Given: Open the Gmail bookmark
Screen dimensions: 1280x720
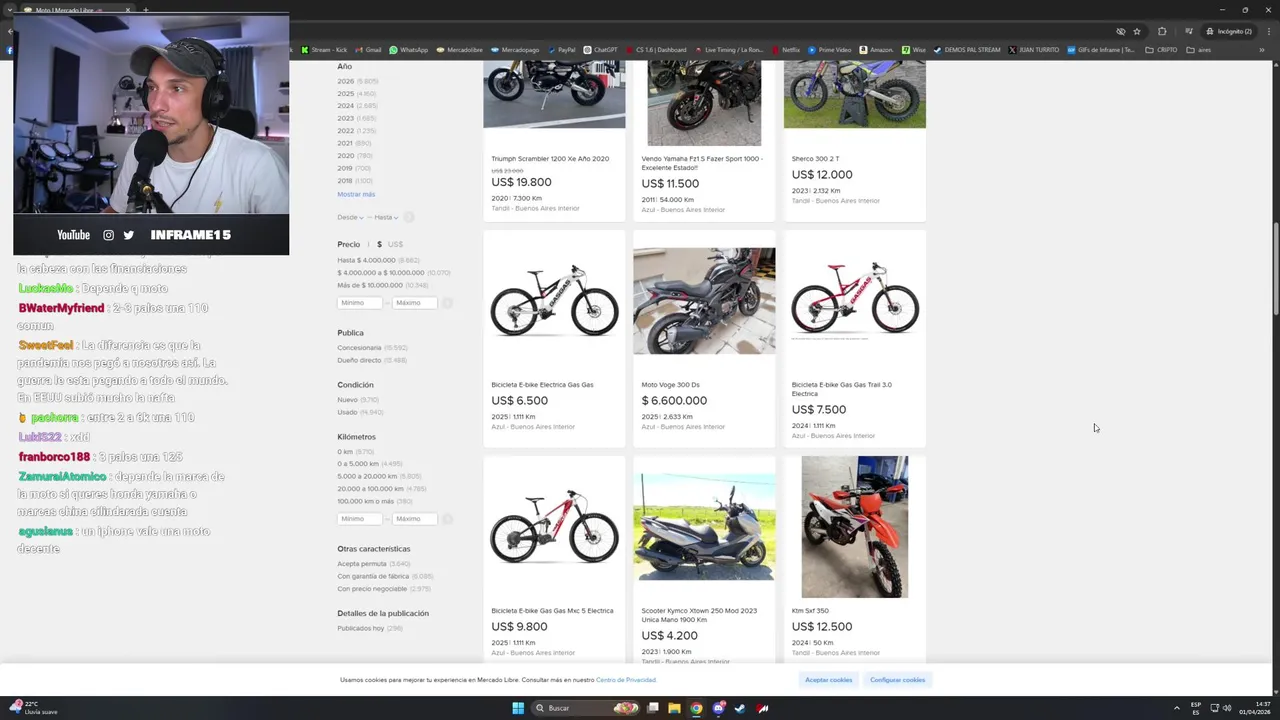Looking at the screenshot, I should 368,50.
